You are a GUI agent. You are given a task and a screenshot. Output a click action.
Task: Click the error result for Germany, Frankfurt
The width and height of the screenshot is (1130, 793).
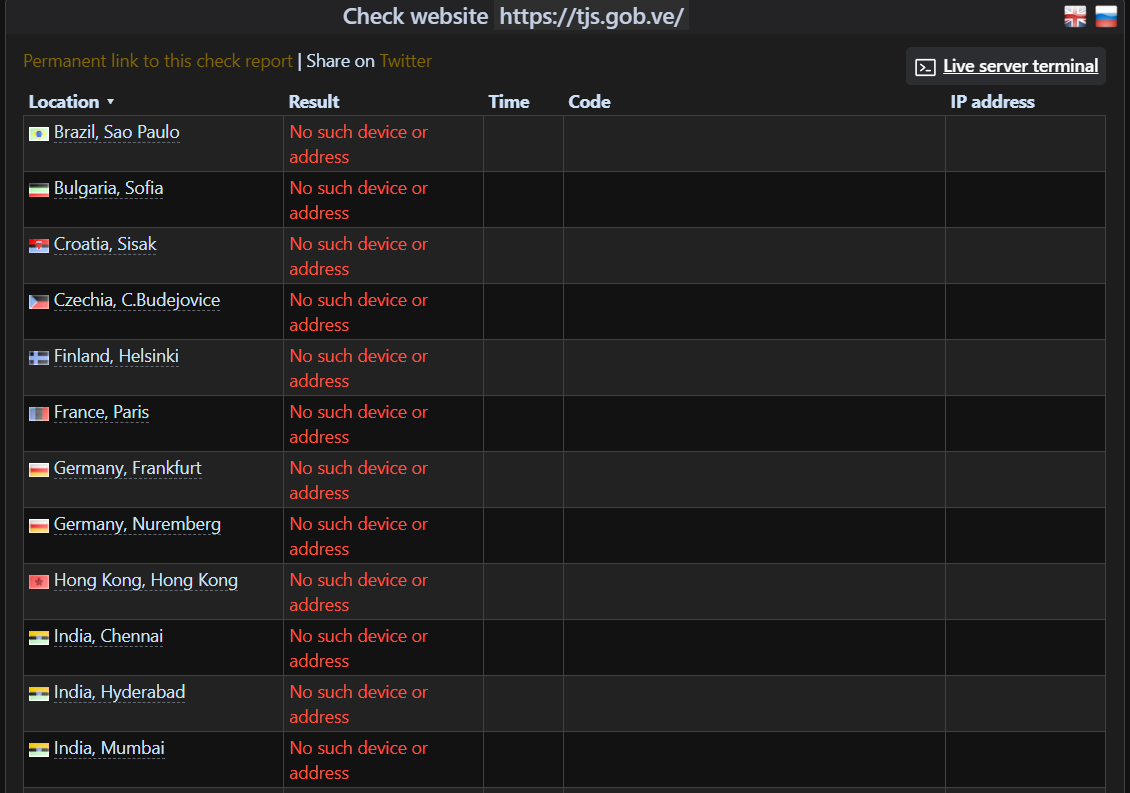pyautogui.click(x=359, y=481)
